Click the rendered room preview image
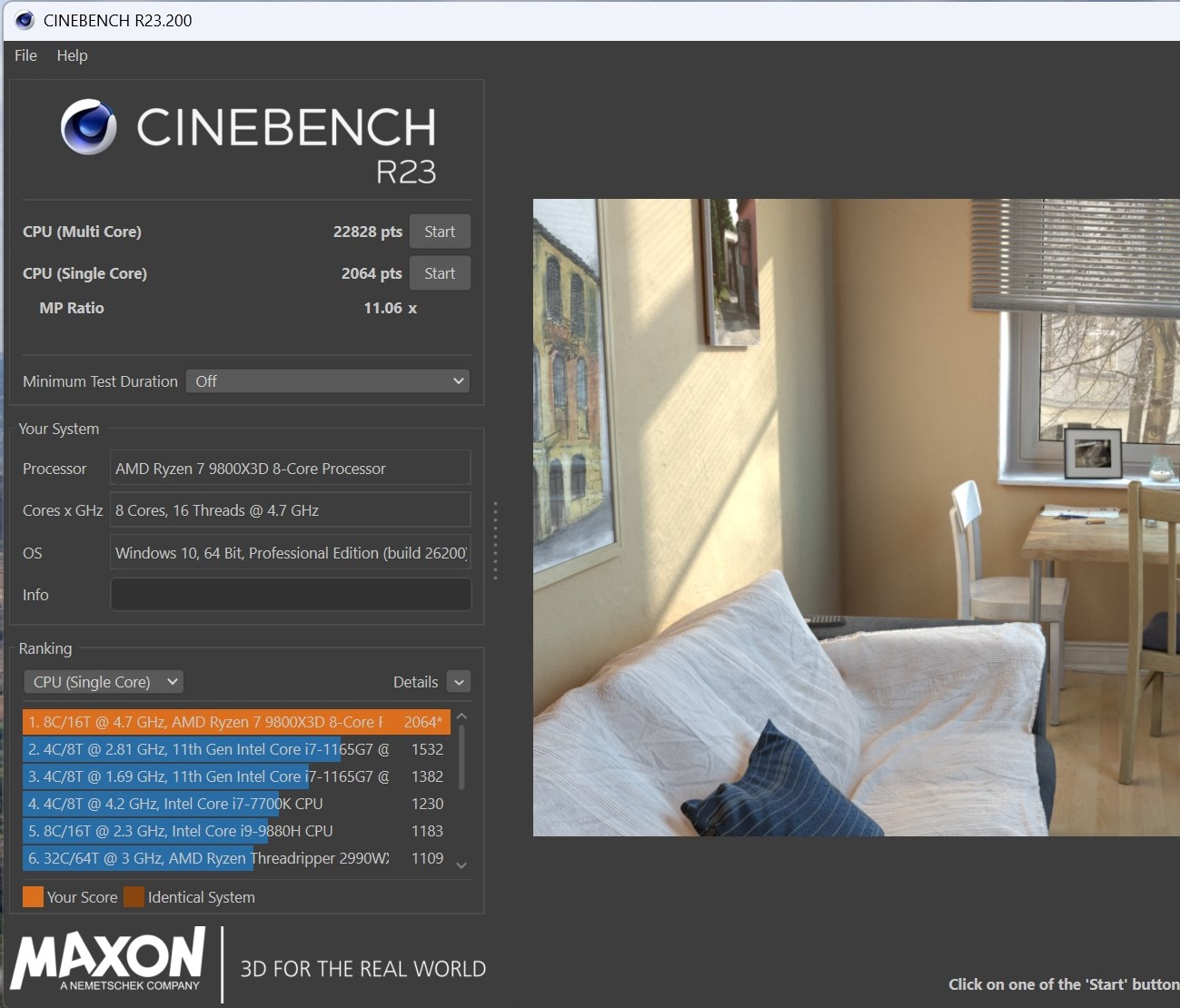 pos(856,518)
